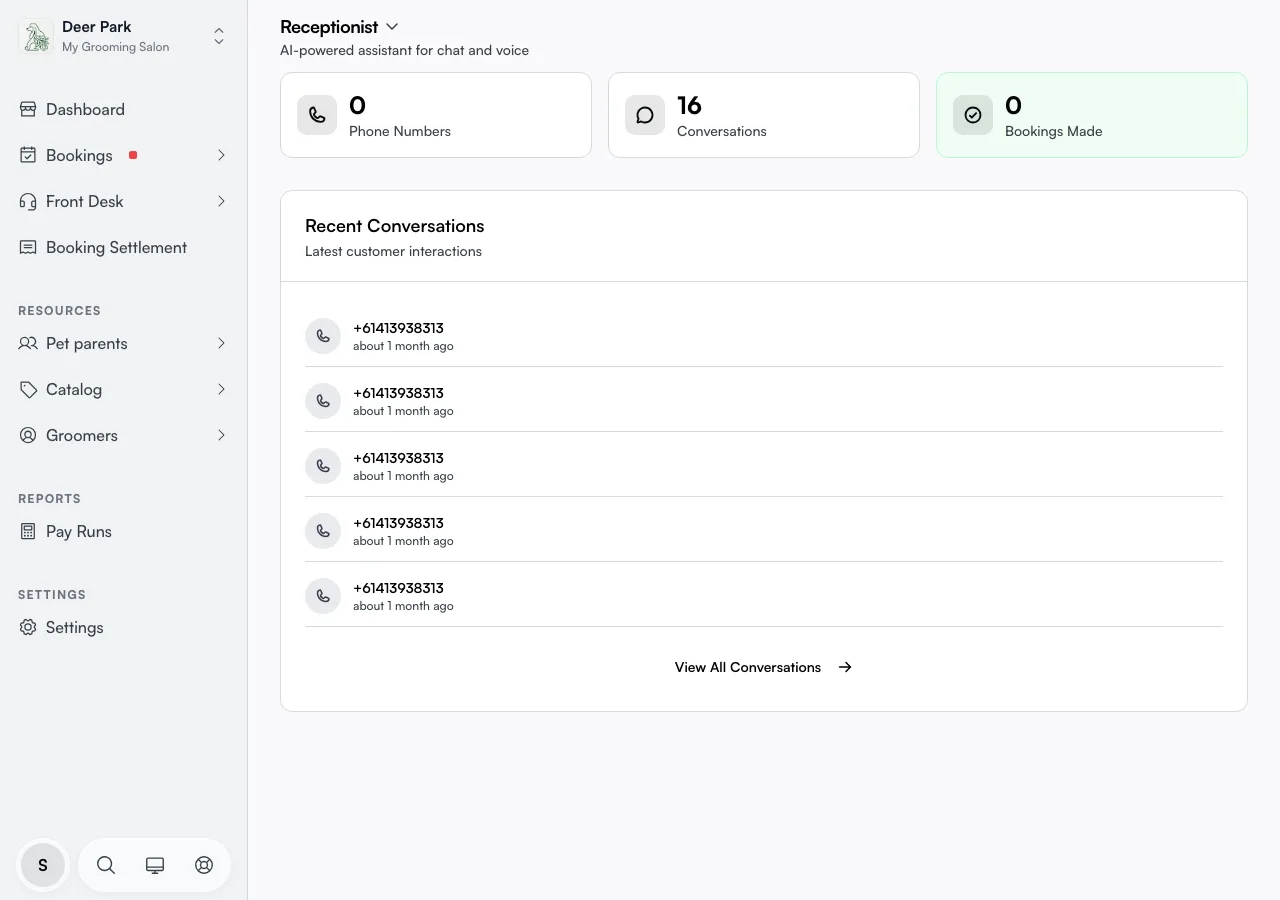Click the Booking Settlement receipt icon
Image resolution: width=1280 pixels, height=900 pixels.
(x=28, y=247)
